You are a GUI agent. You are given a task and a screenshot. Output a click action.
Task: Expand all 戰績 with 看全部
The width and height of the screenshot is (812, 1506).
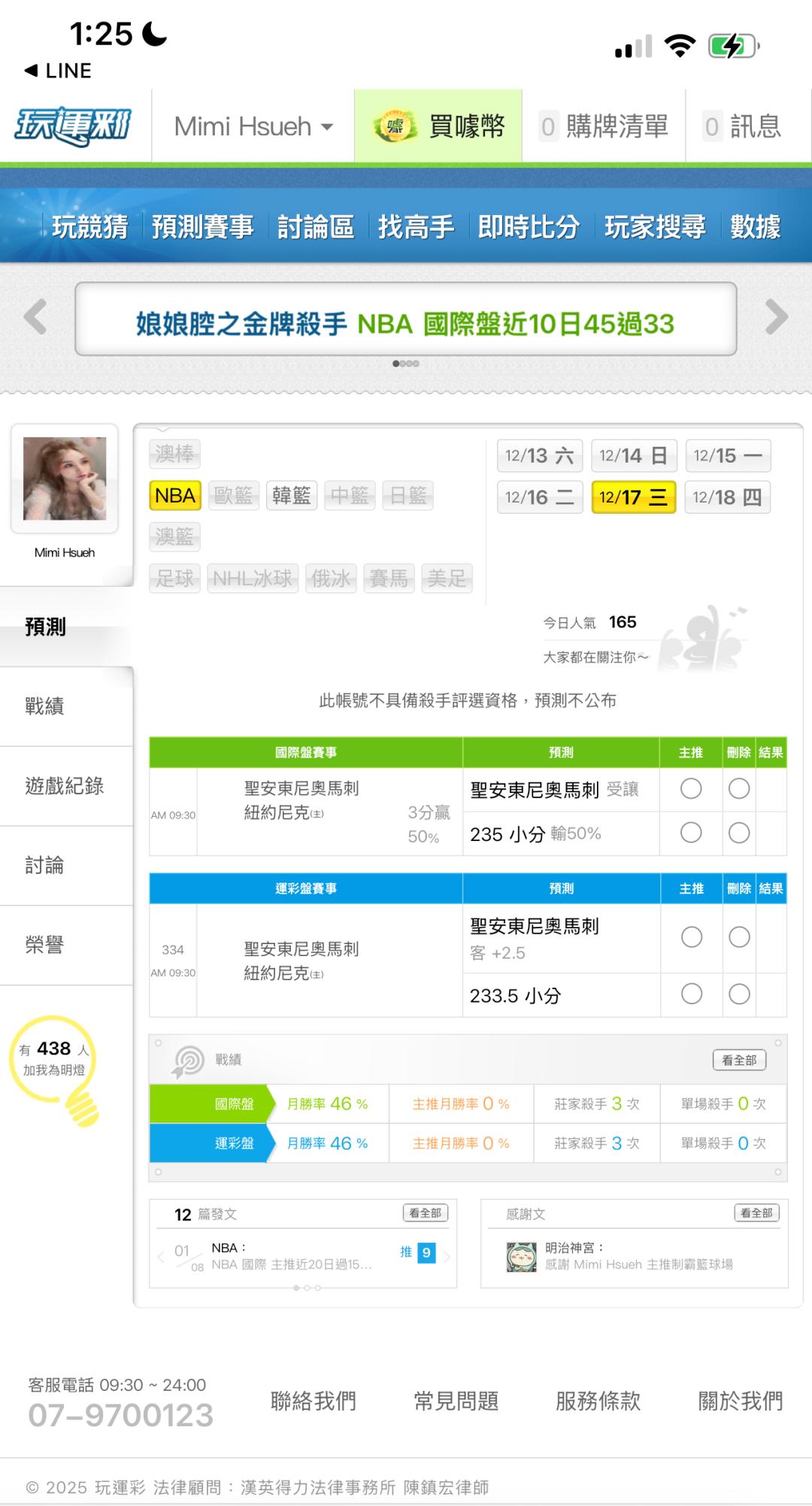[x=739, y=1060]
